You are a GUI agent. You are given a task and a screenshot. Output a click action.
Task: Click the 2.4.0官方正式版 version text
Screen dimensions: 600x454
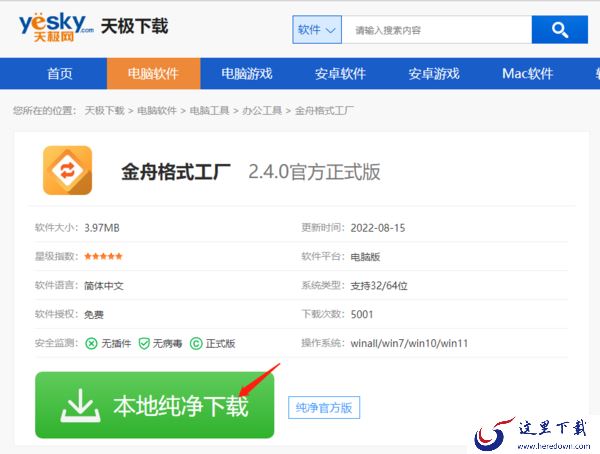tap(314, 171)
